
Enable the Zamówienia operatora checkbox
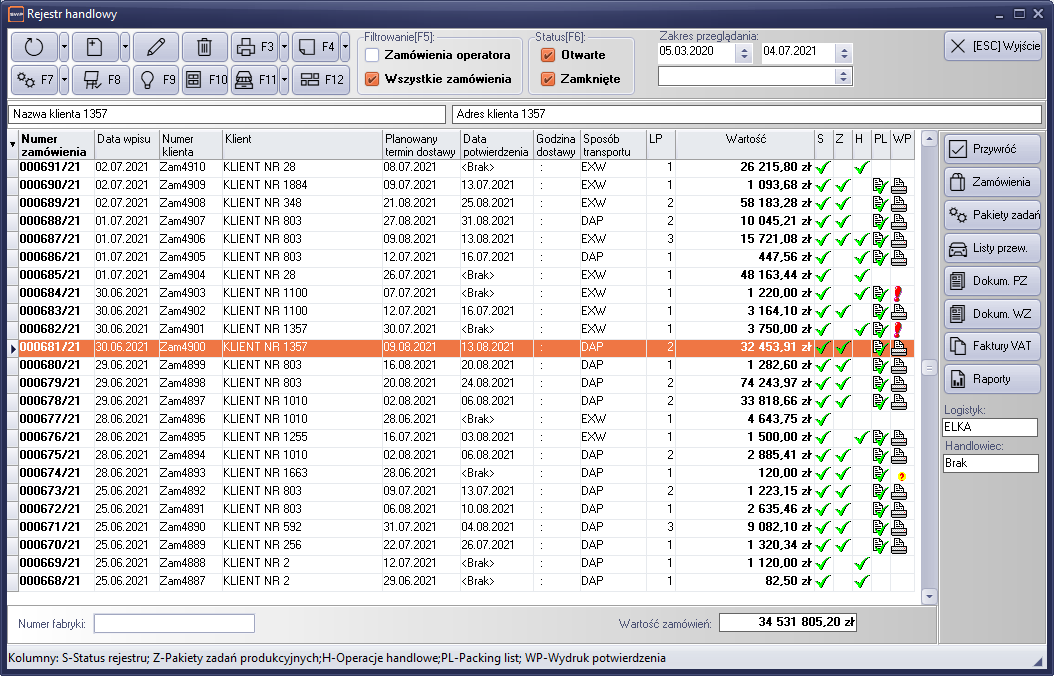[373, 55]
